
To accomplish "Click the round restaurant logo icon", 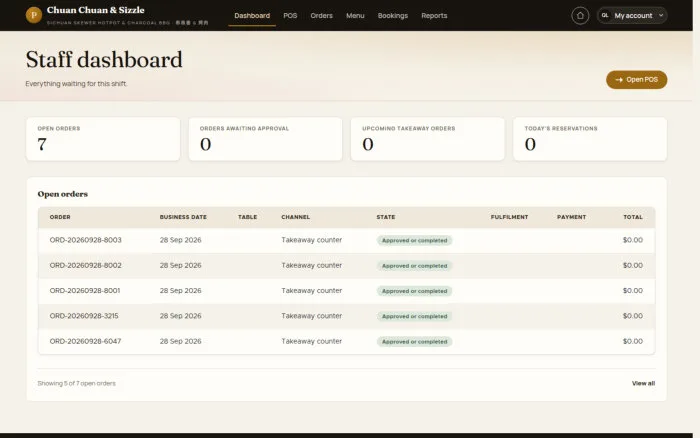I will (x=33, y=15).
